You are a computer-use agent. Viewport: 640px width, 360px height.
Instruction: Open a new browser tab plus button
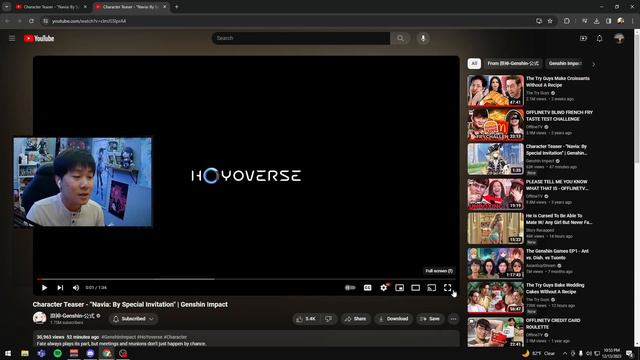pos(176,7)
